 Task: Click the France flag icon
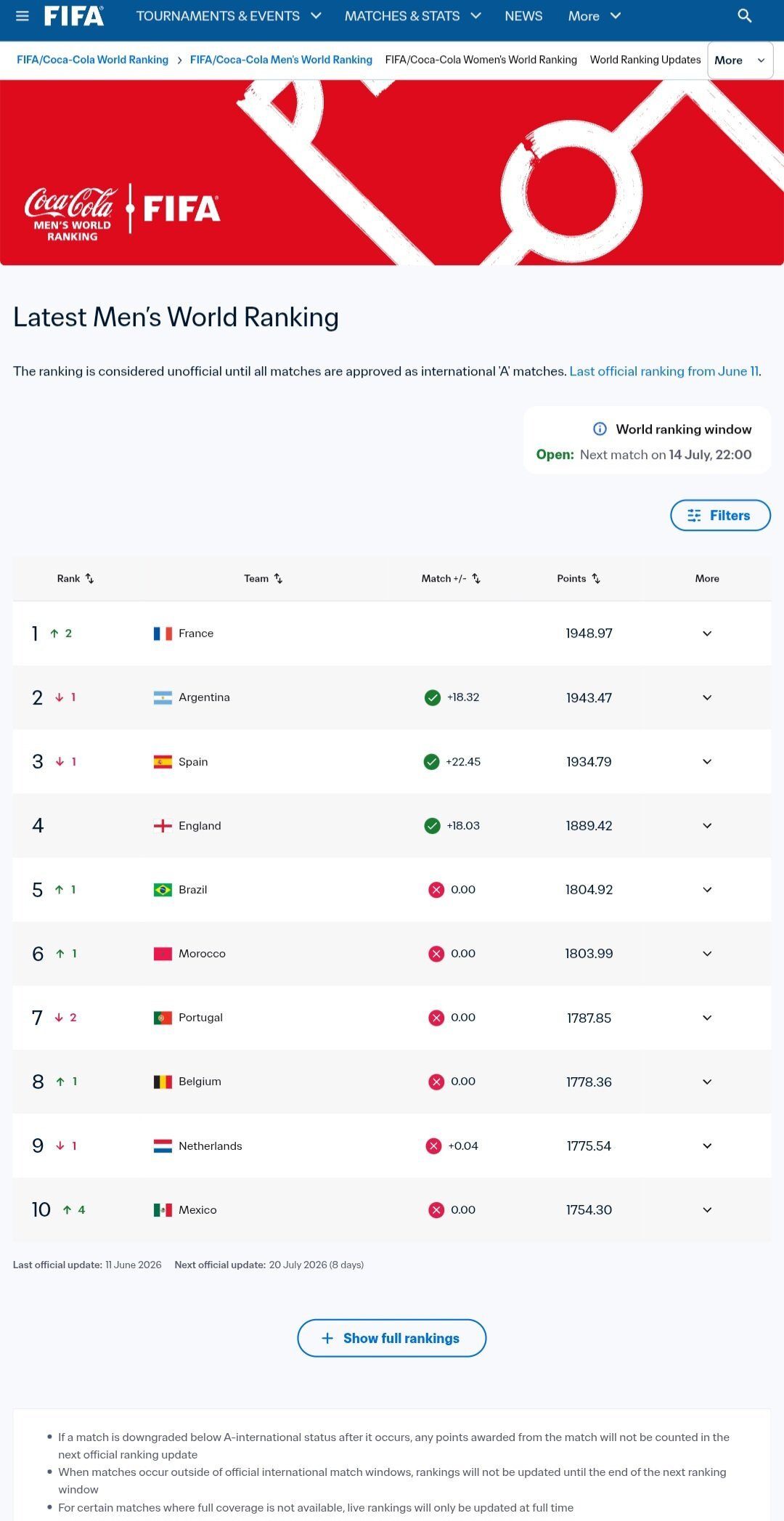click(x=163, y=633)
